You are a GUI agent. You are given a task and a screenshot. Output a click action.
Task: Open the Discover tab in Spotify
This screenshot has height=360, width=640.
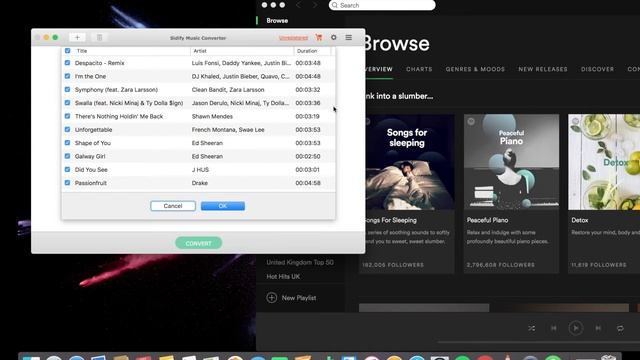pos(598,69)
